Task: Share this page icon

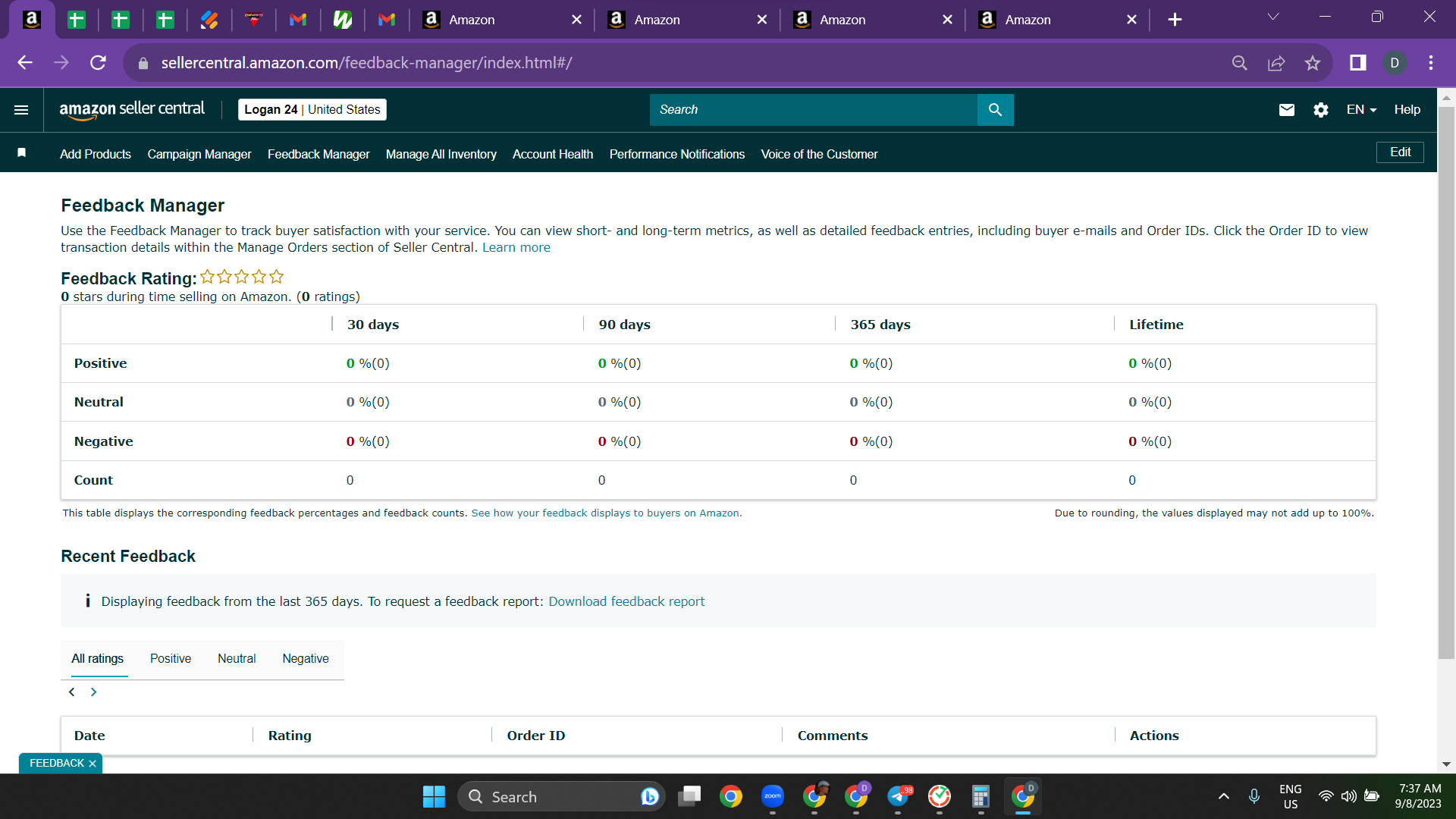Action: point(1276,63)
